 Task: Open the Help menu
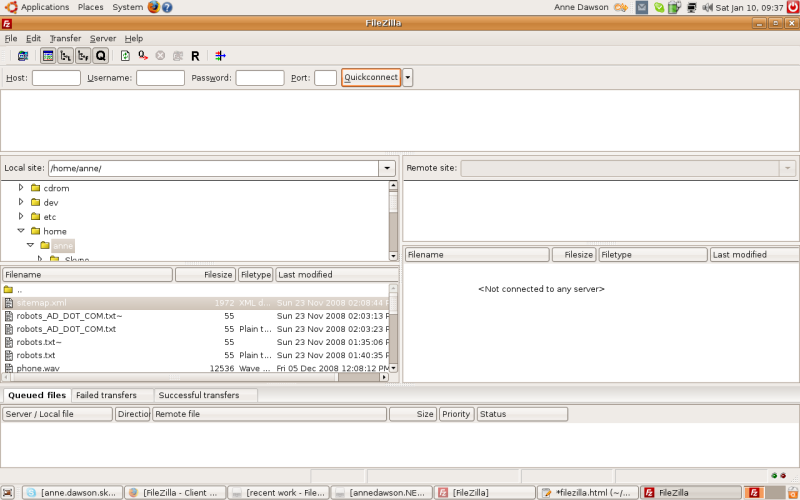point(134,38)
